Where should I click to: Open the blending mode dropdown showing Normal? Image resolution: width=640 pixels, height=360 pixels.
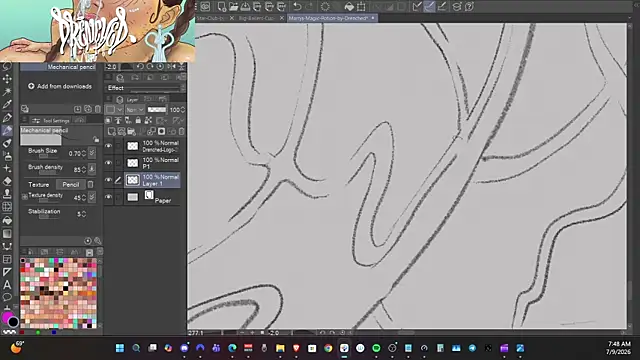click(135, 110)
